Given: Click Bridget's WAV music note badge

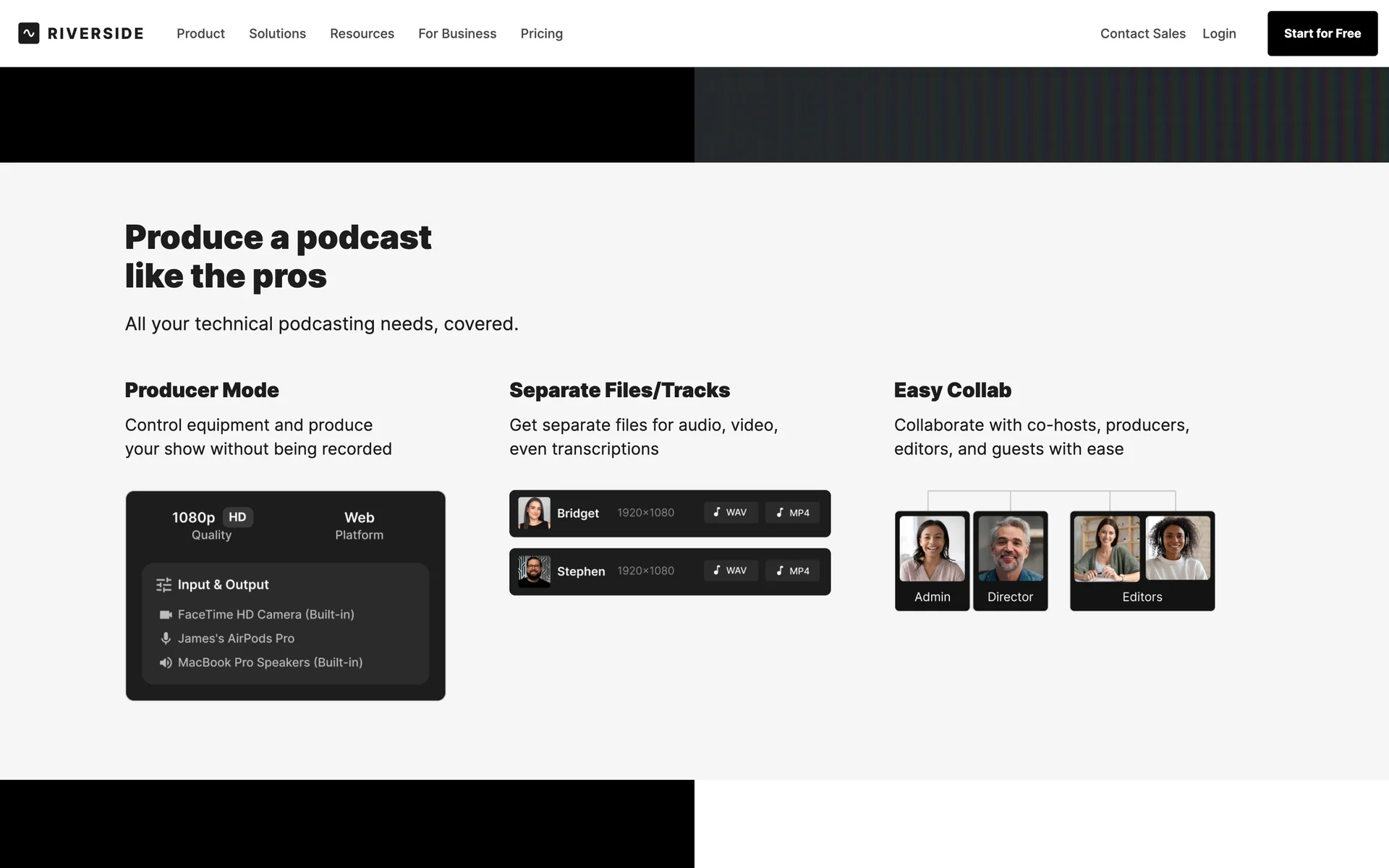Looking at the screenshot, I should 730,512.
